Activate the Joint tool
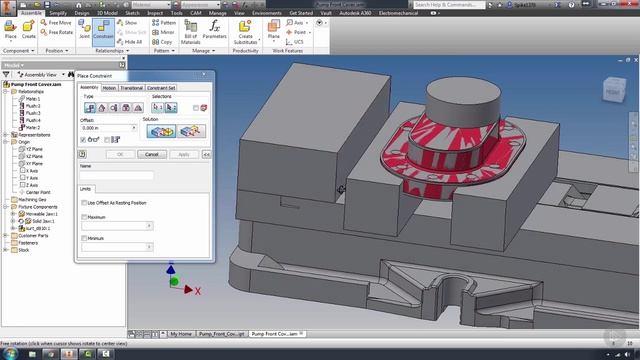 point(84,29)
